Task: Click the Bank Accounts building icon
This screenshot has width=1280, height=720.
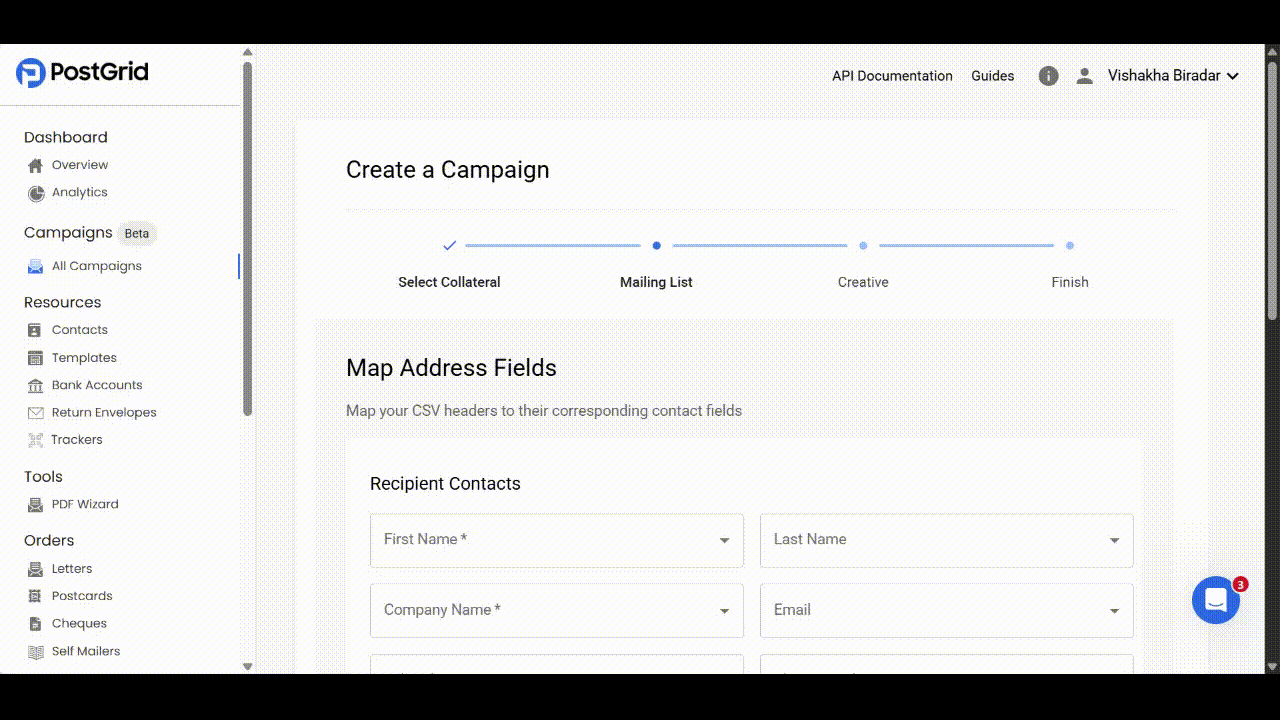Action: click(35, 385)
